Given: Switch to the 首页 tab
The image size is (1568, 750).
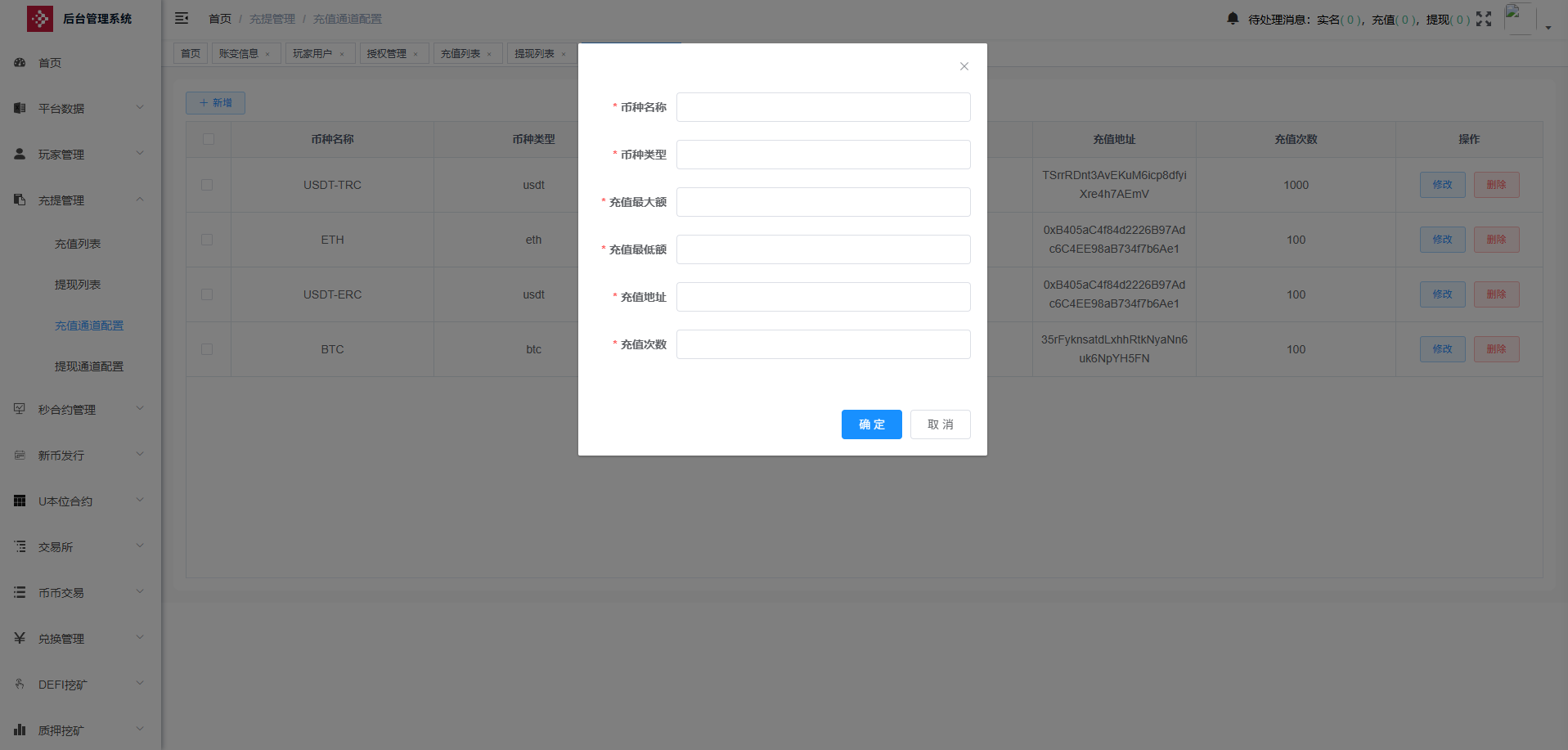Looking at the screenshot, I should click(191, 53).
